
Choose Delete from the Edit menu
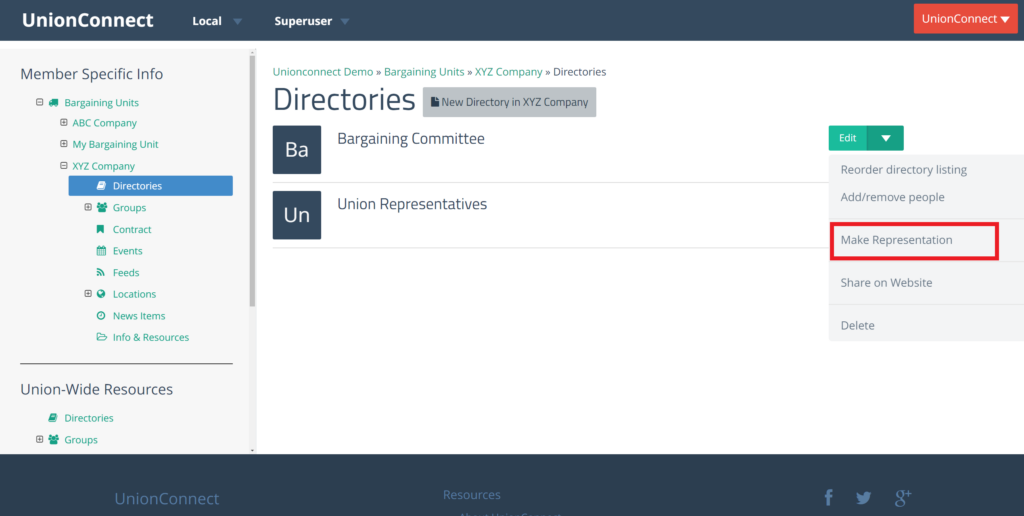[857, 325]
